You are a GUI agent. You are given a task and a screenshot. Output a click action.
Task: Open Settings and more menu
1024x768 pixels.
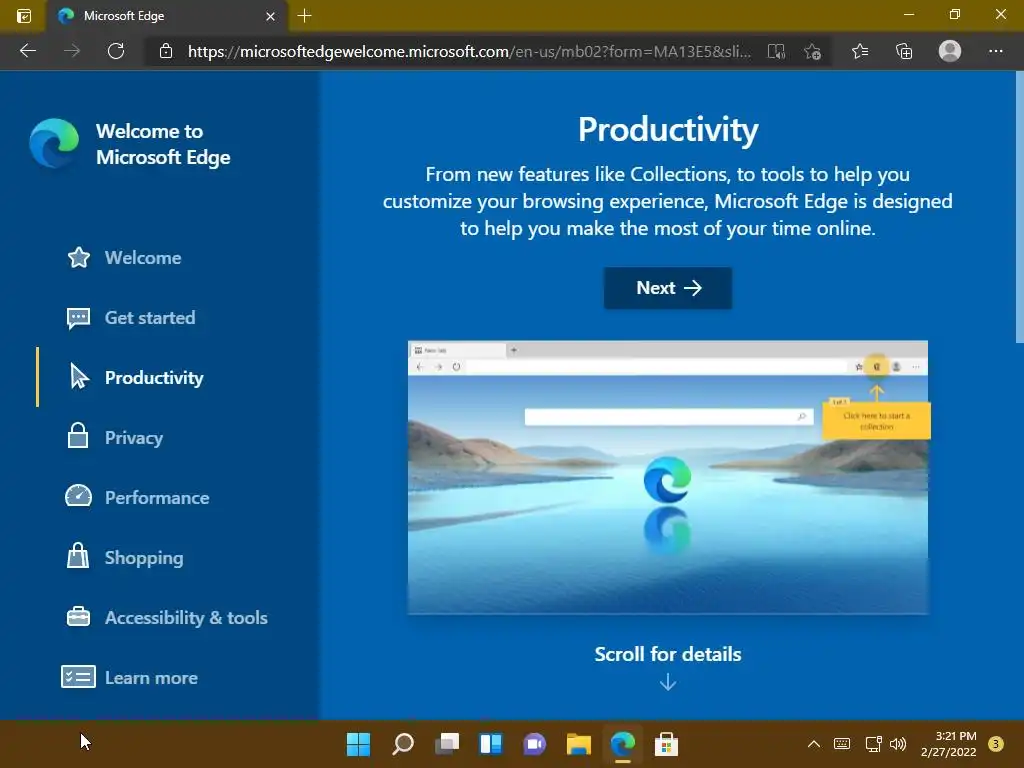coord(995,51)
